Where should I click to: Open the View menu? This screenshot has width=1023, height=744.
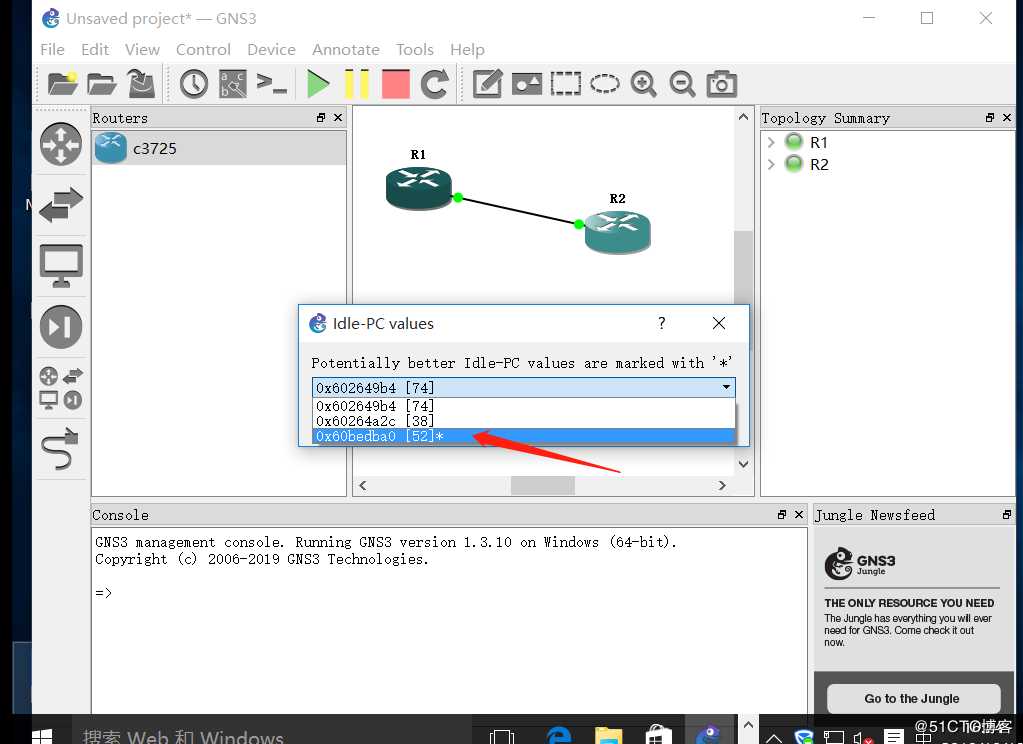142,50
